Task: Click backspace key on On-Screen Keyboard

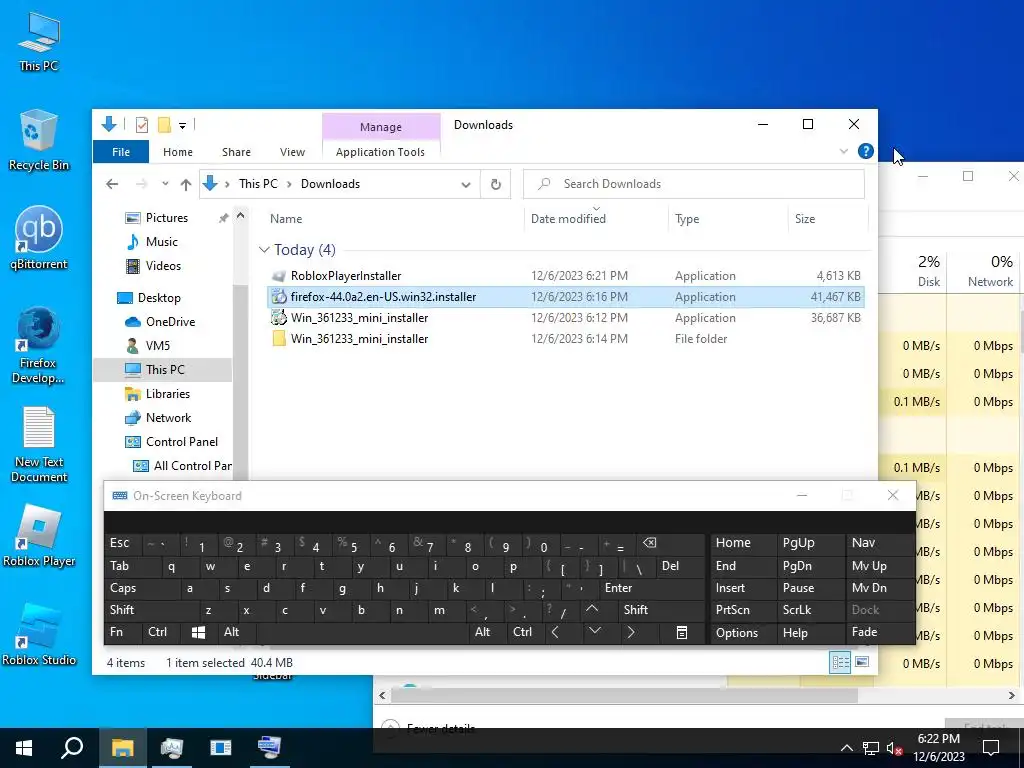Action: tap(671, 543)
